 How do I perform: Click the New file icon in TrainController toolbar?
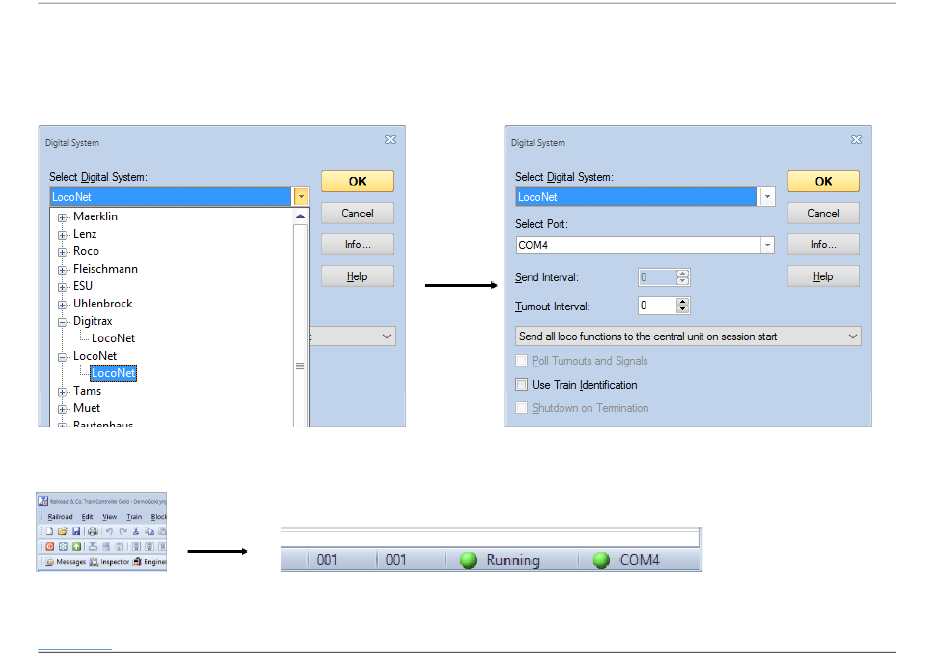pyautogui.click(x=50, y=531)
